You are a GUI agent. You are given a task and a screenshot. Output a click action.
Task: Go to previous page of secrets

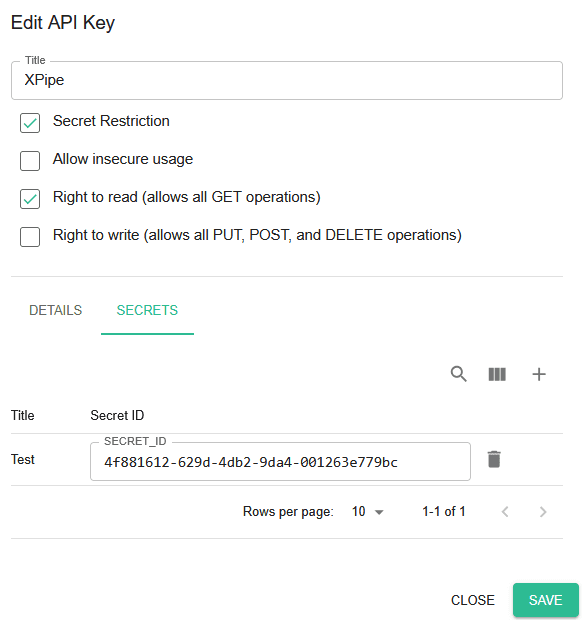click(x=505, y=512)
